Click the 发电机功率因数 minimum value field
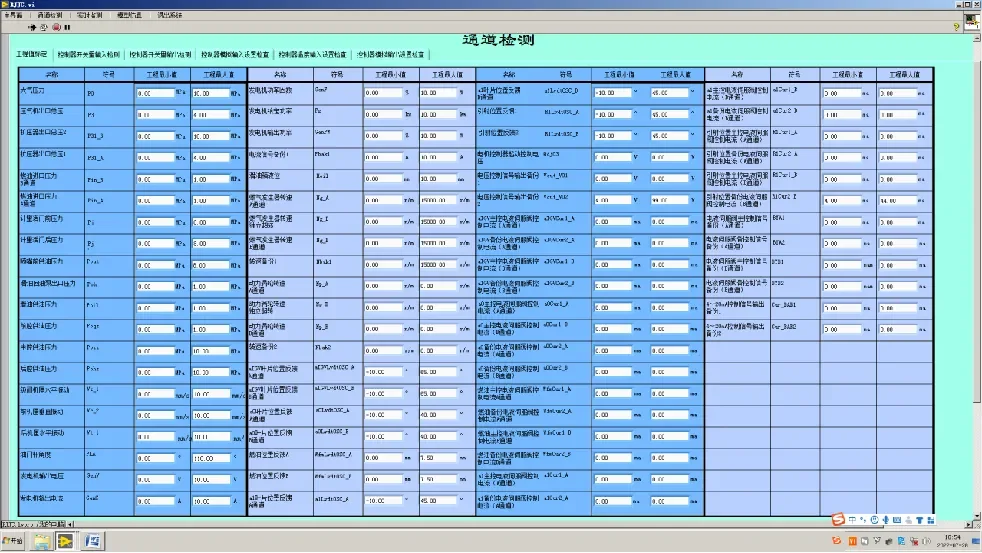Viewport: 982px width, 553px height. pyautogui.click(x=383, y=93)
